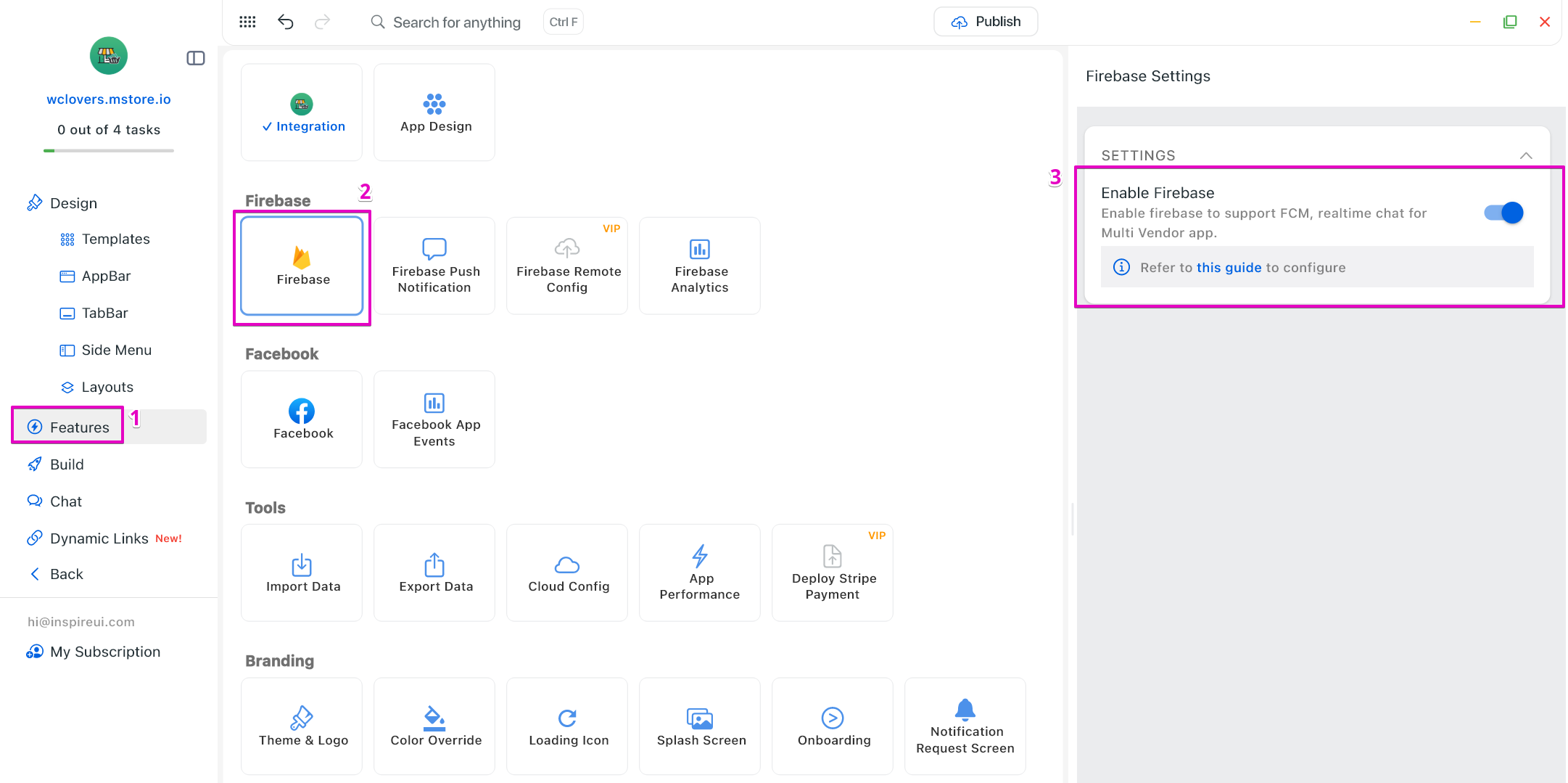1568x783 pixels.
Task: Open the apps grid icon
Action: pos(247,22)
